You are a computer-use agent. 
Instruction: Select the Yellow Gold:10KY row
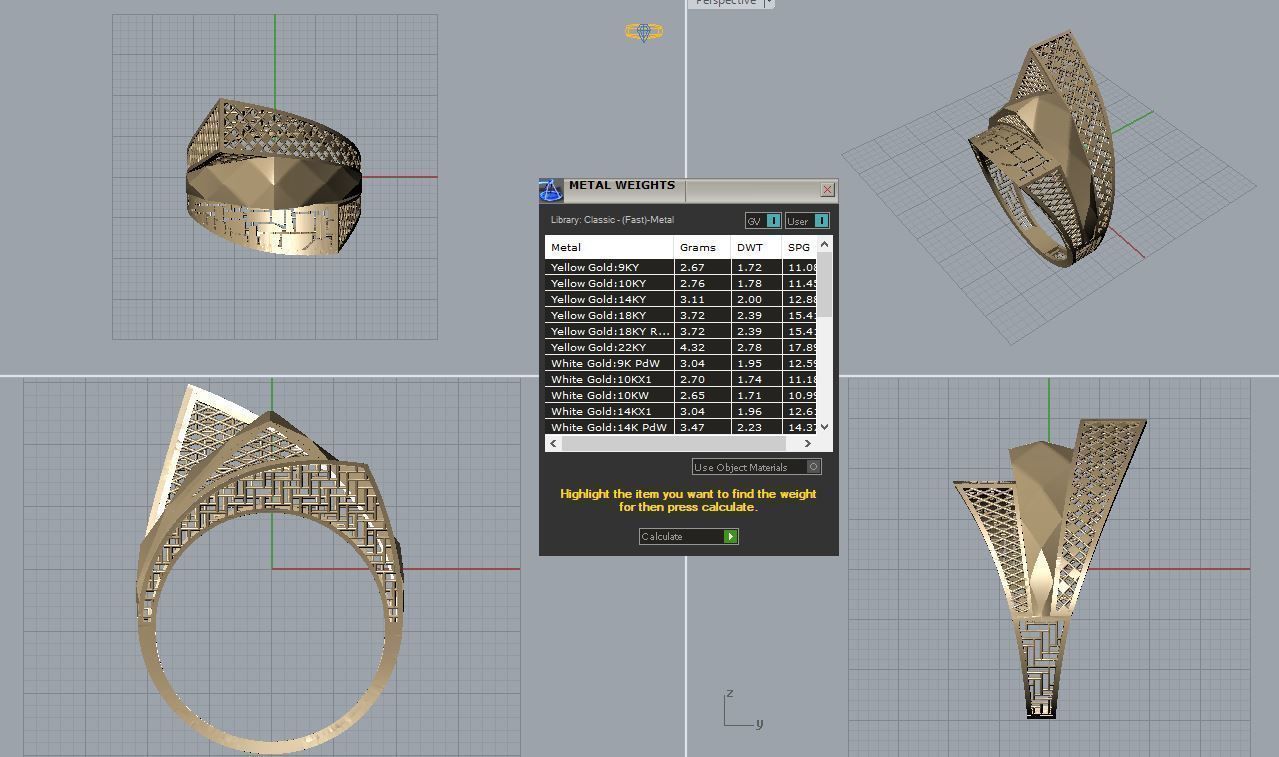pyautogui.click(x=682, y=283)
